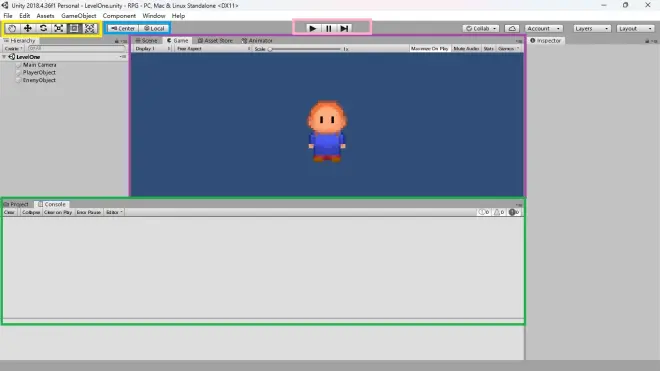The width and height of the screenshot is (660, 371).
Task: Select the Hierarchy tab
Action: (x=19, y=40)
